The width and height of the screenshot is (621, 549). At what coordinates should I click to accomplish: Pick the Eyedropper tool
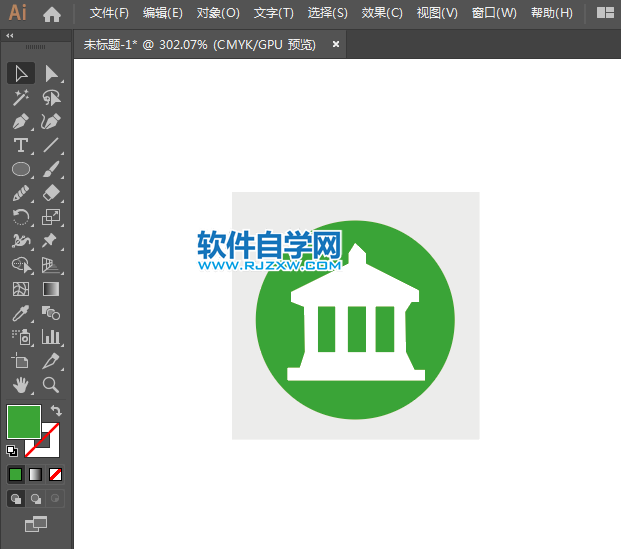[20, 313]
